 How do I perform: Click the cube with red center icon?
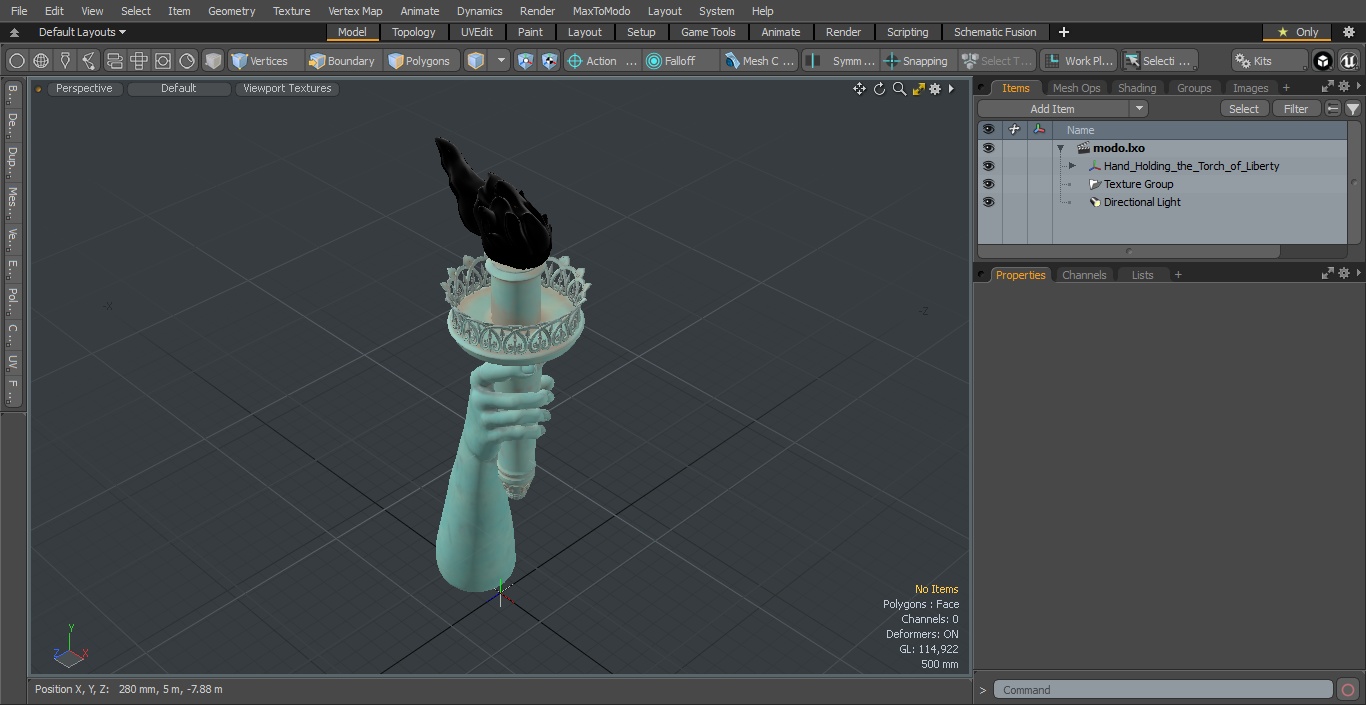click(x=525, y=61)
